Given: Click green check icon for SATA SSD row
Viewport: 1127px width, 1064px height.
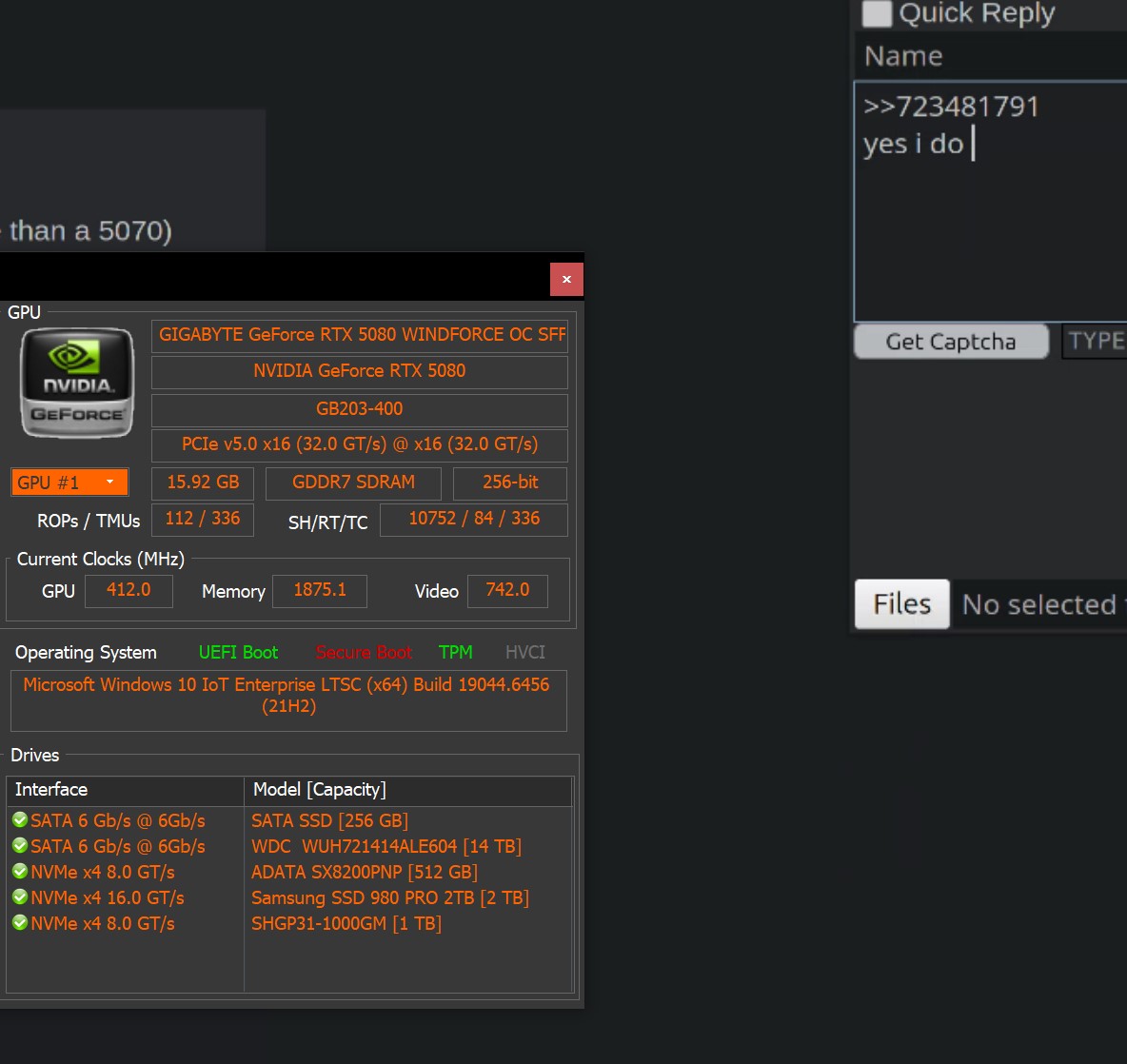Looking at the screenshot, I should [20, 819].
